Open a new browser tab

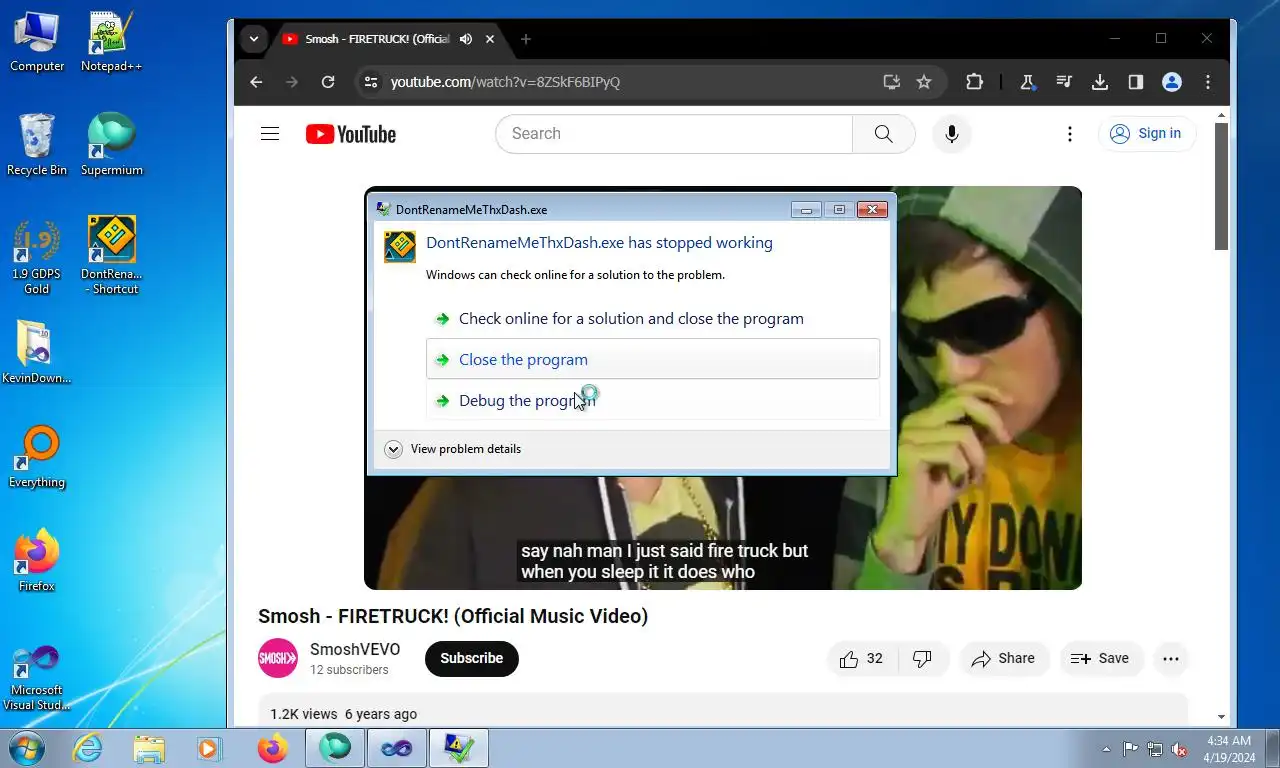click(526, 39)
